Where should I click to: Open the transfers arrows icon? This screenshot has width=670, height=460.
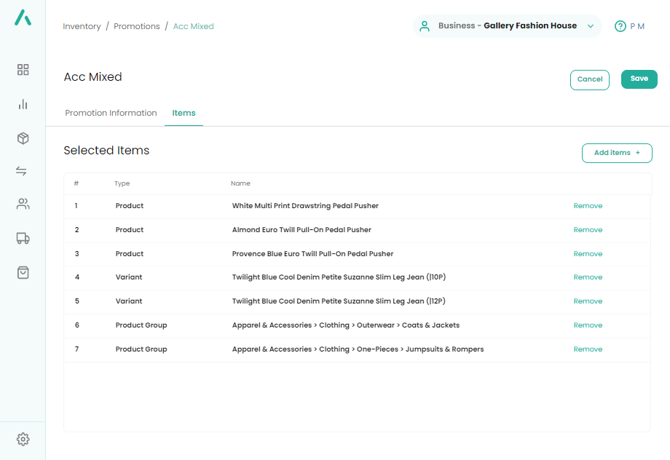(22, 171)
